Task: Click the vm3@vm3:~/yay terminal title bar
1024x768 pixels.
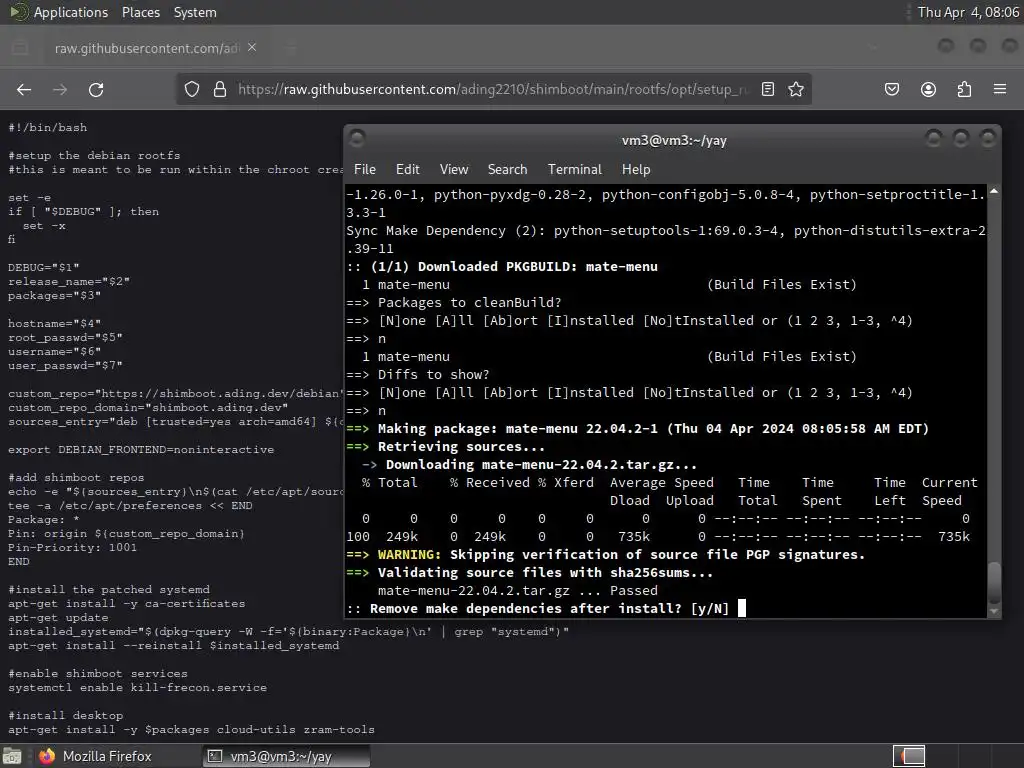Action: 674,140
